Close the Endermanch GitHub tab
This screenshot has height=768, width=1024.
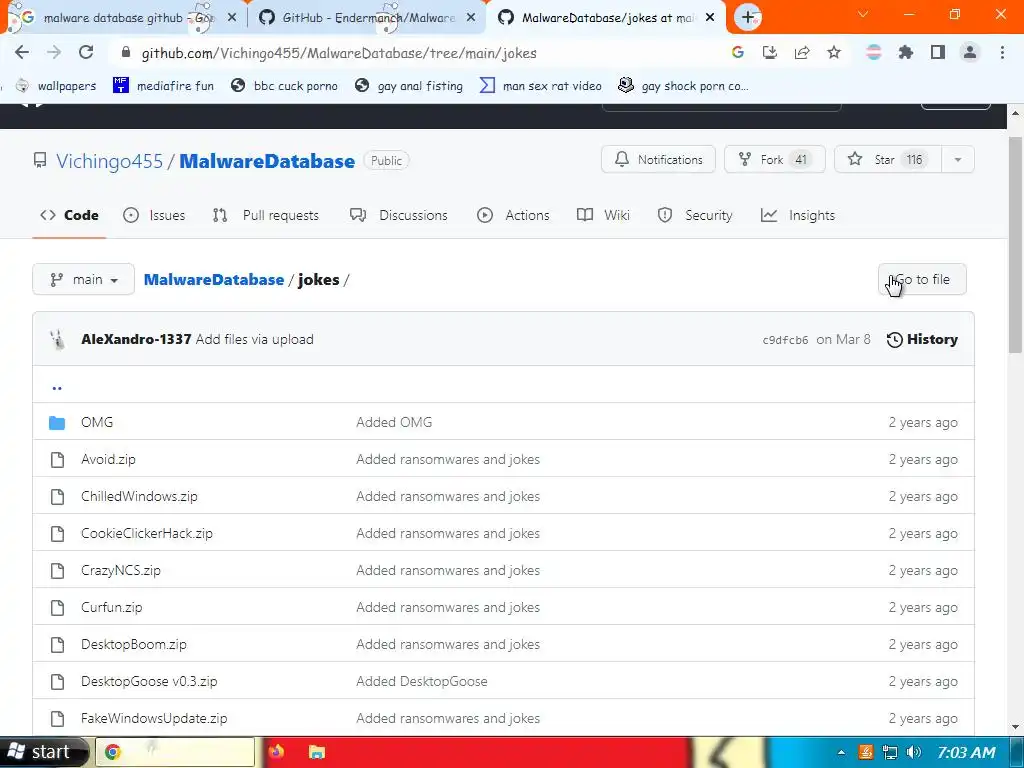(471, 18)
